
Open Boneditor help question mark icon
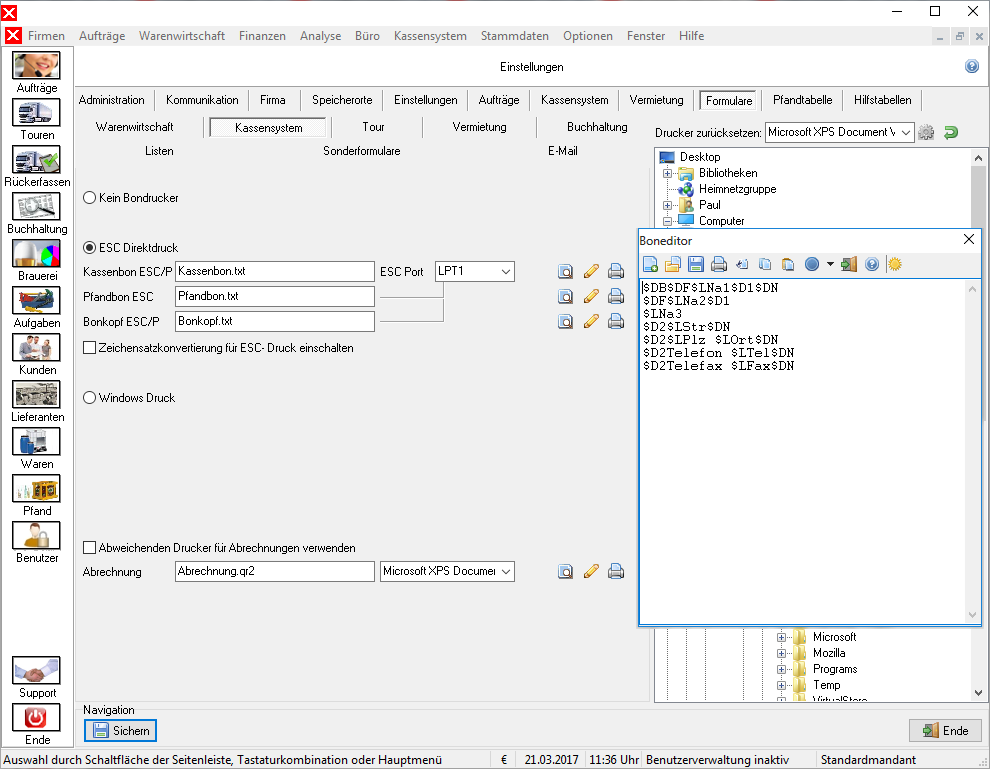click(x=872, y=265)
